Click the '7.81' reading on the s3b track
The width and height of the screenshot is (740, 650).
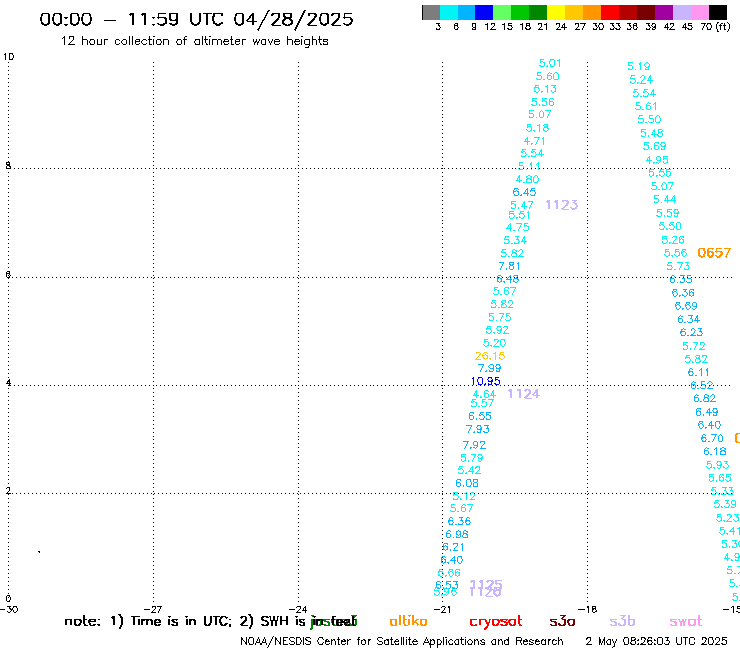(x=510, y=266)
